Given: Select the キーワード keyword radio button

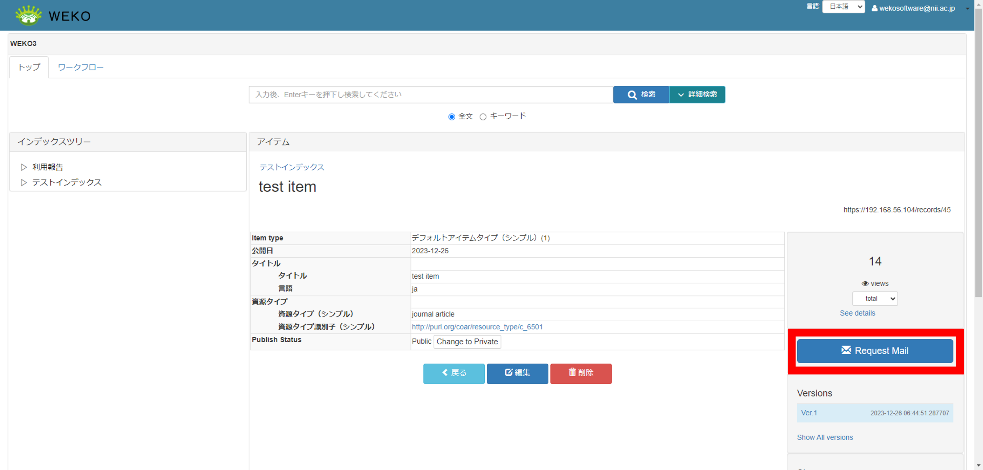Looking at the screenshot, I should click(x=484, y=116).
